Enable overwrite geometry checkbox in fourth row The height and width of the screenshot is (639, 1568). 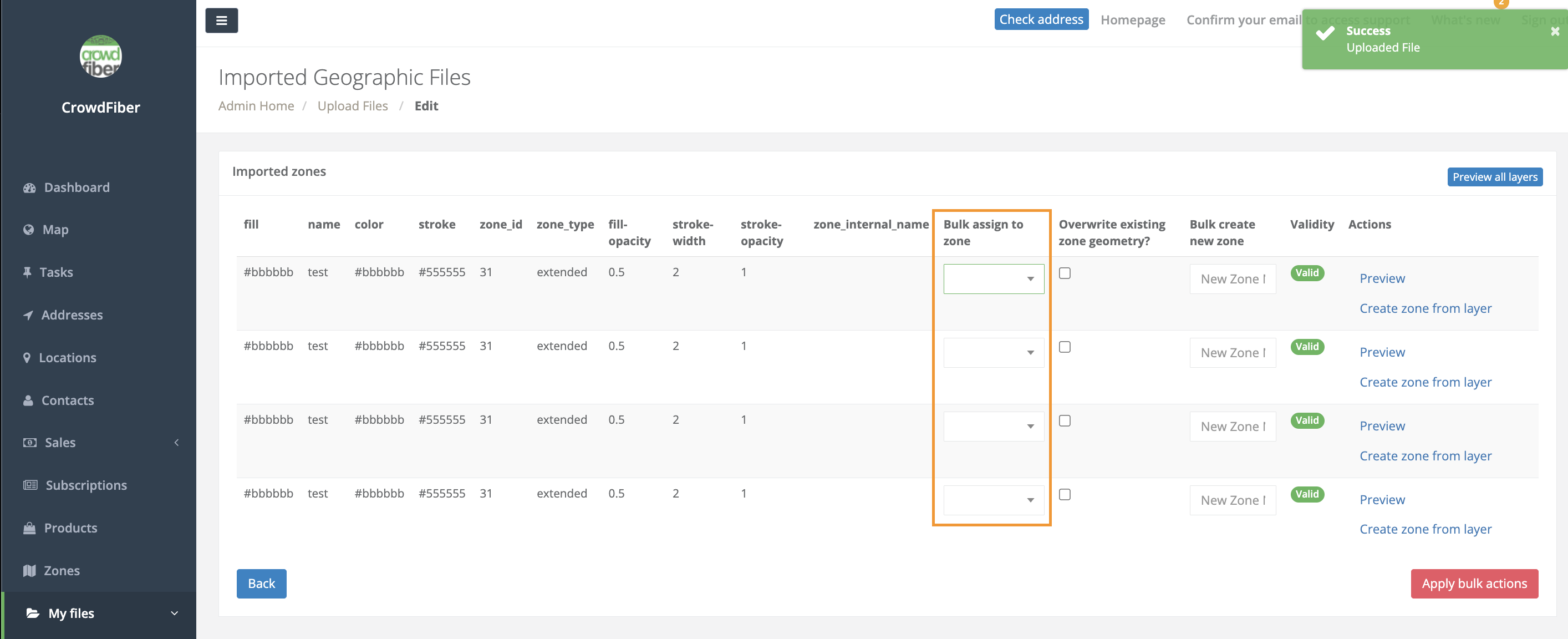coord(1064,494)
